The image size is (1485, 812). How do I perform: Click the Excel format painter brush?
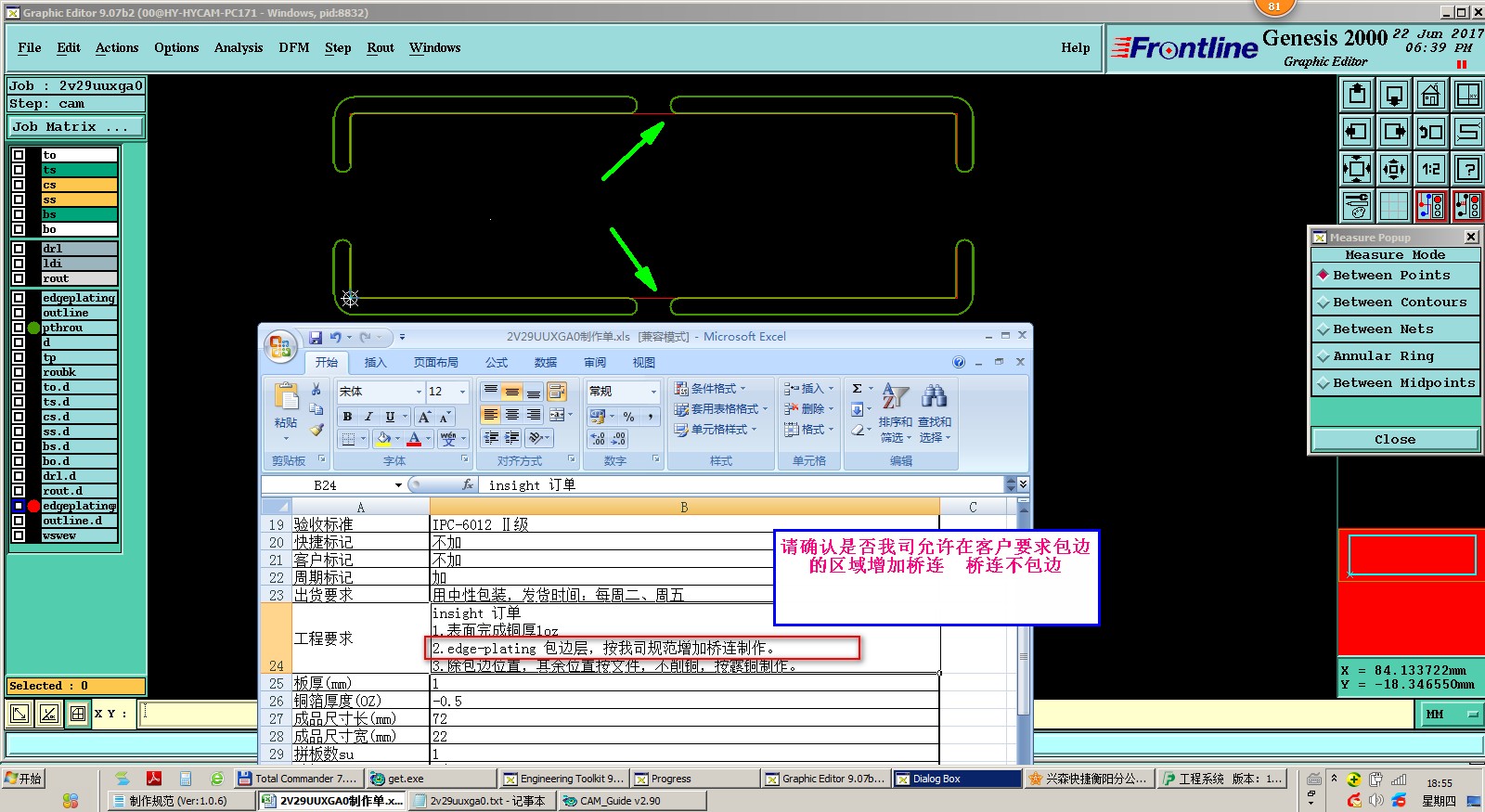click(316, 431)
